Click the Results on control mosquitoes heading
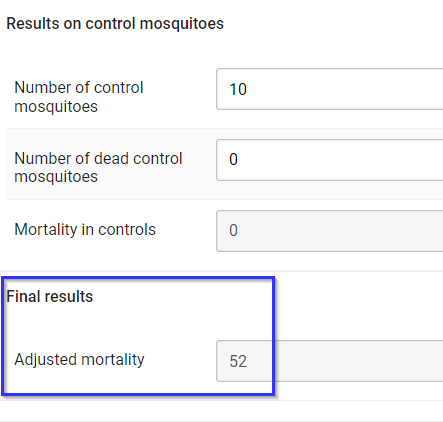 [115, 24]
